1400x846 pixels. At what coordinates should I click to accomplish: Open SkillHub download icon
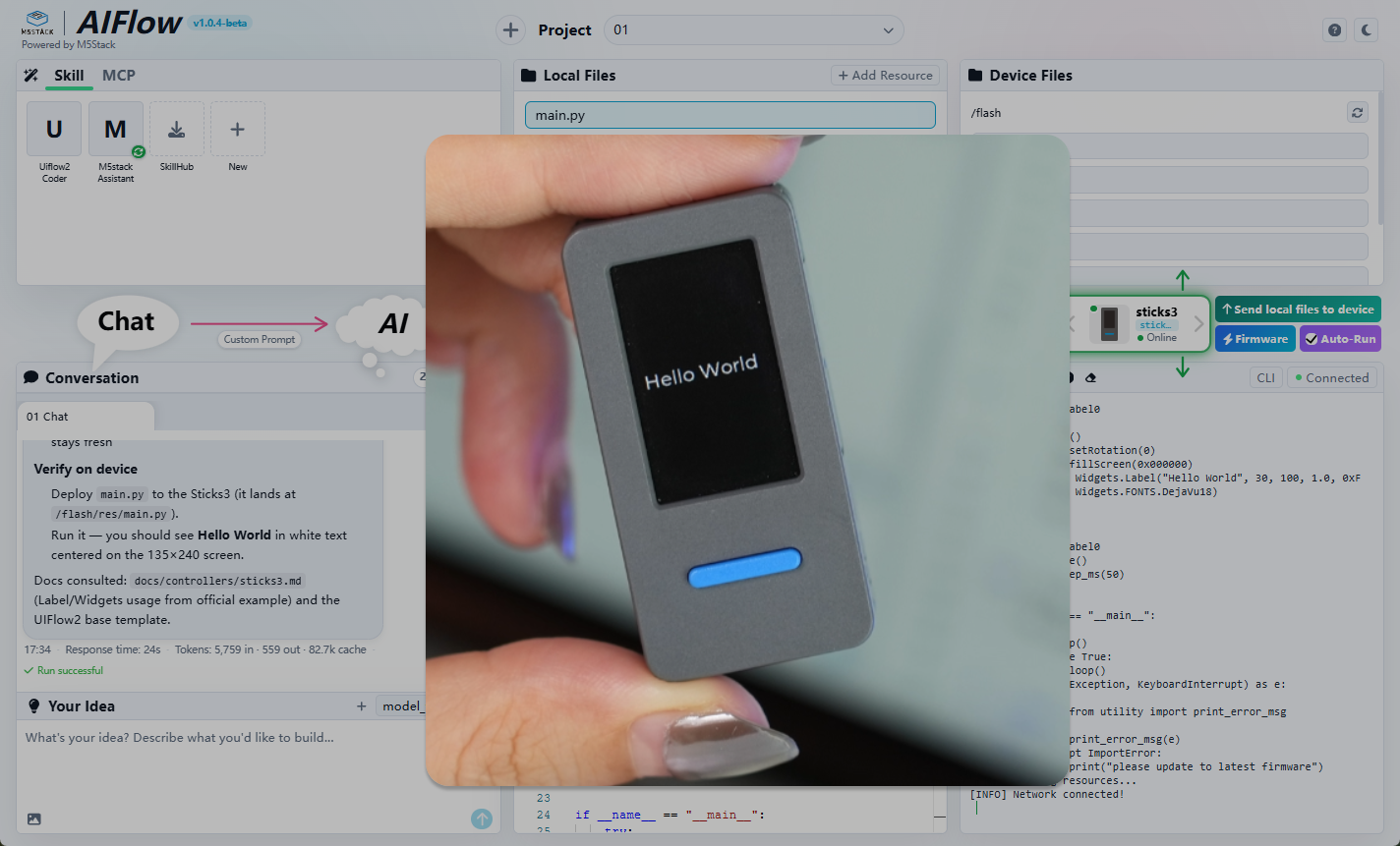pyautogui.click(x=177, y=129)
